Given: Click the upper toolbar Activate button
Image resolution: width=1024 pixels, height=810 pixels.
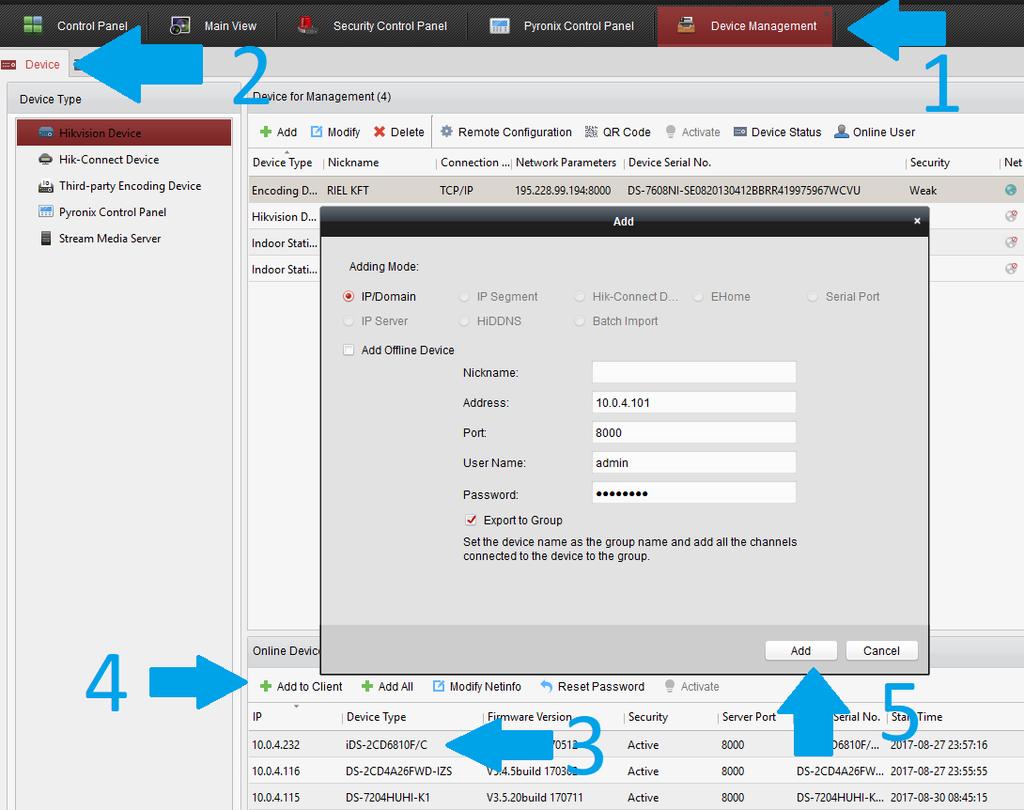Looking at the screenshot, I should pyautogui.click(x=692, y=132).
